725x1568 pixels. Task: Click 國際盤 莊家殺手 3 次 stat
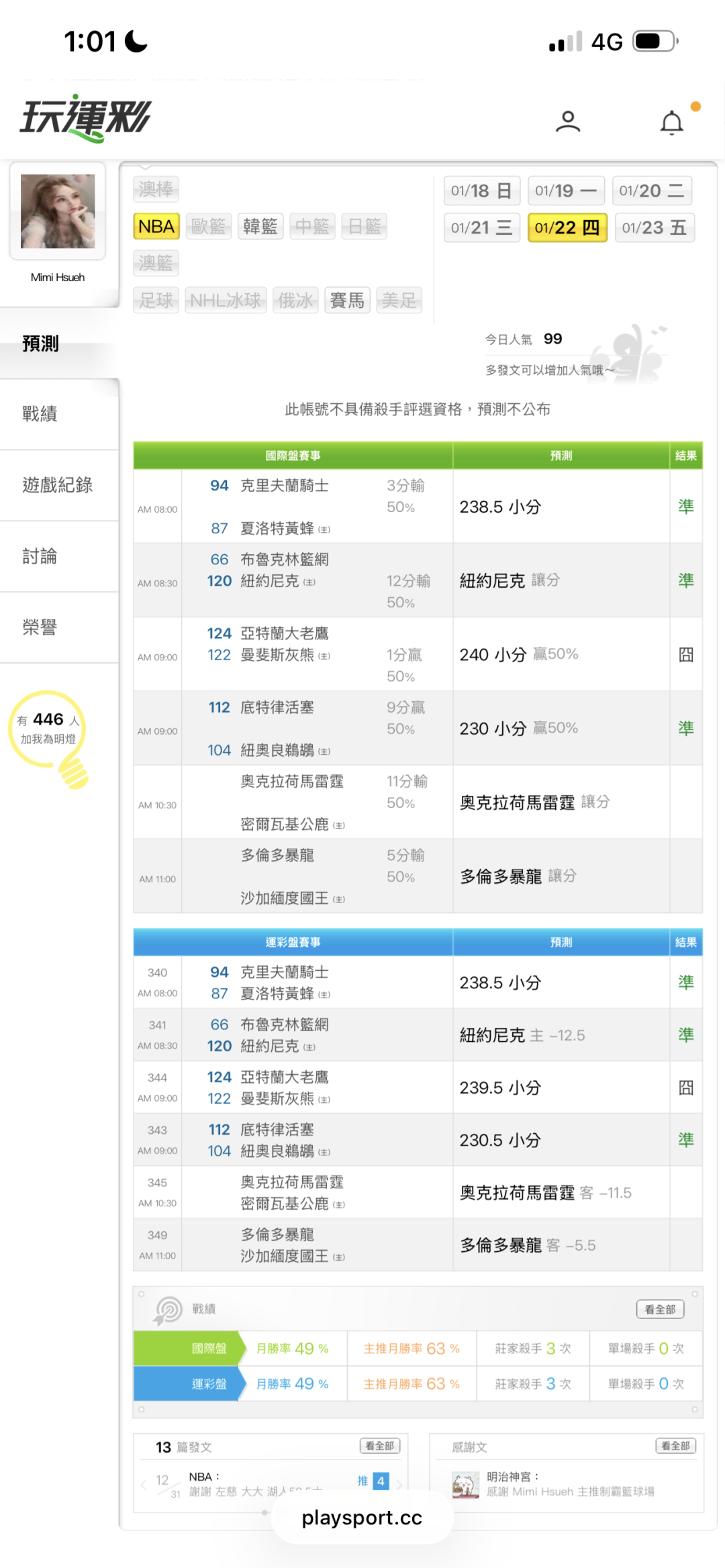click(533, 1349)
